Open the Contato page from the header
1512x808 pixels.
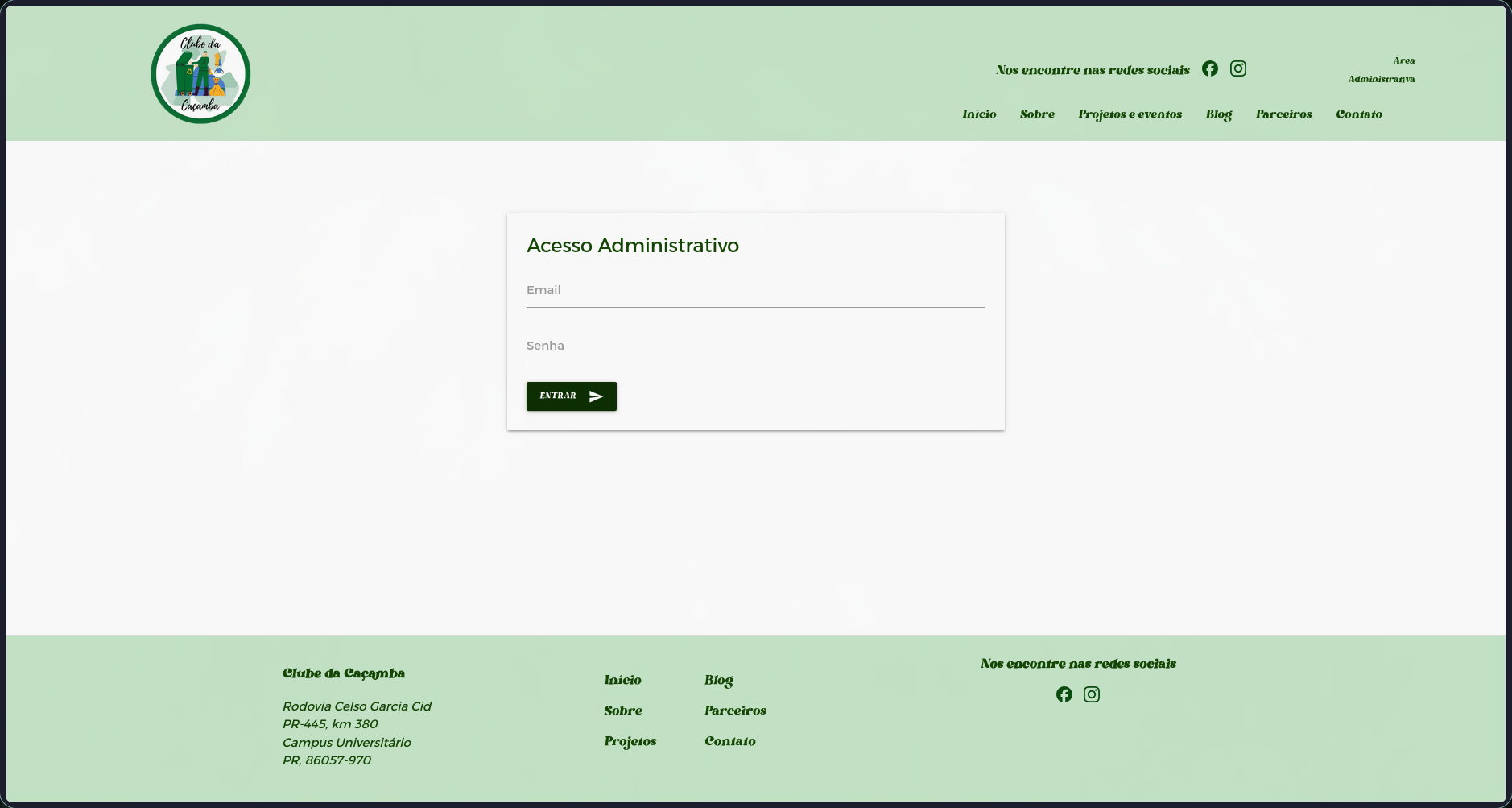click(x=1358, y=114)
